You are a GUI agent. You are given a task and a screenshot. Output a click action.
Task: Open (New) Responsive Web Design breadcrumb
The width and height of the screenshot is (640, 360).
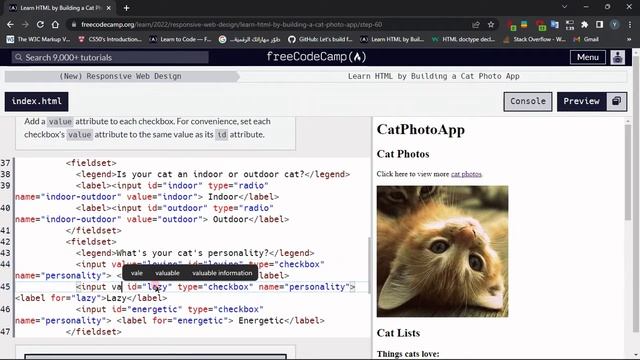point(120,76)
